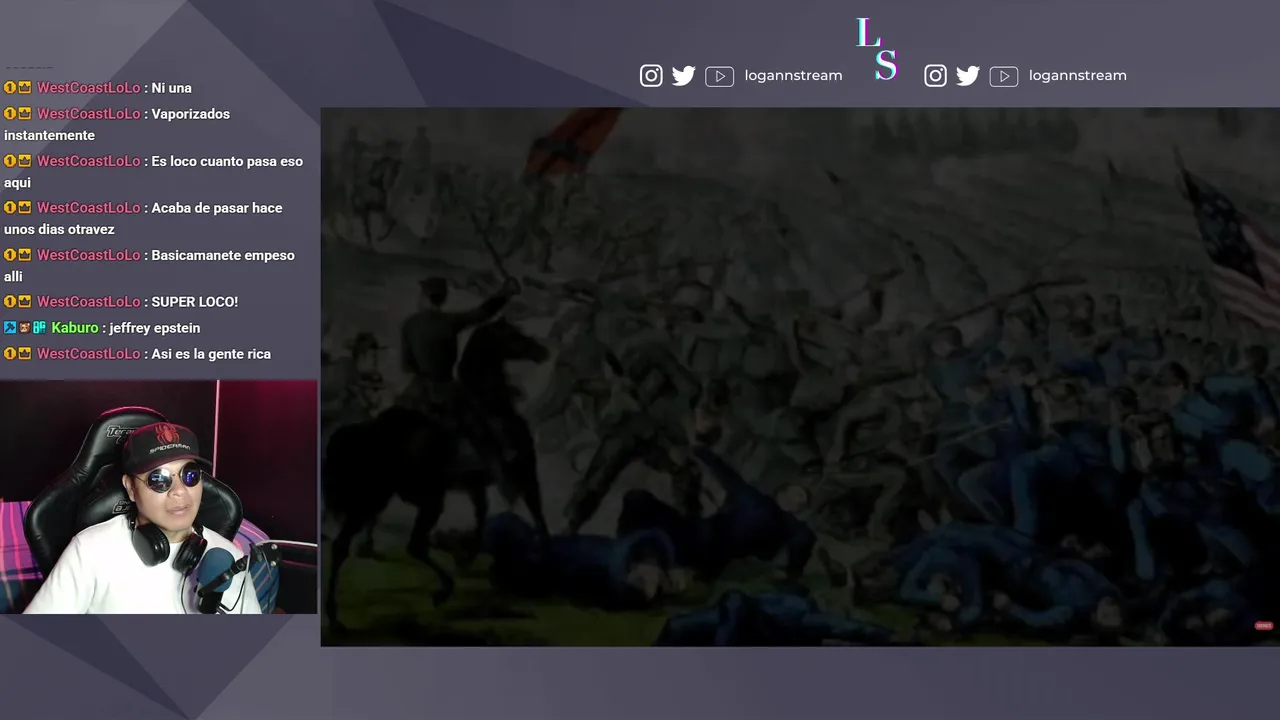Screen dimensions: 1280x720
Task: Click the crown badge on the 'SUPER LOCO!' message
Action: tap(25, 302)
